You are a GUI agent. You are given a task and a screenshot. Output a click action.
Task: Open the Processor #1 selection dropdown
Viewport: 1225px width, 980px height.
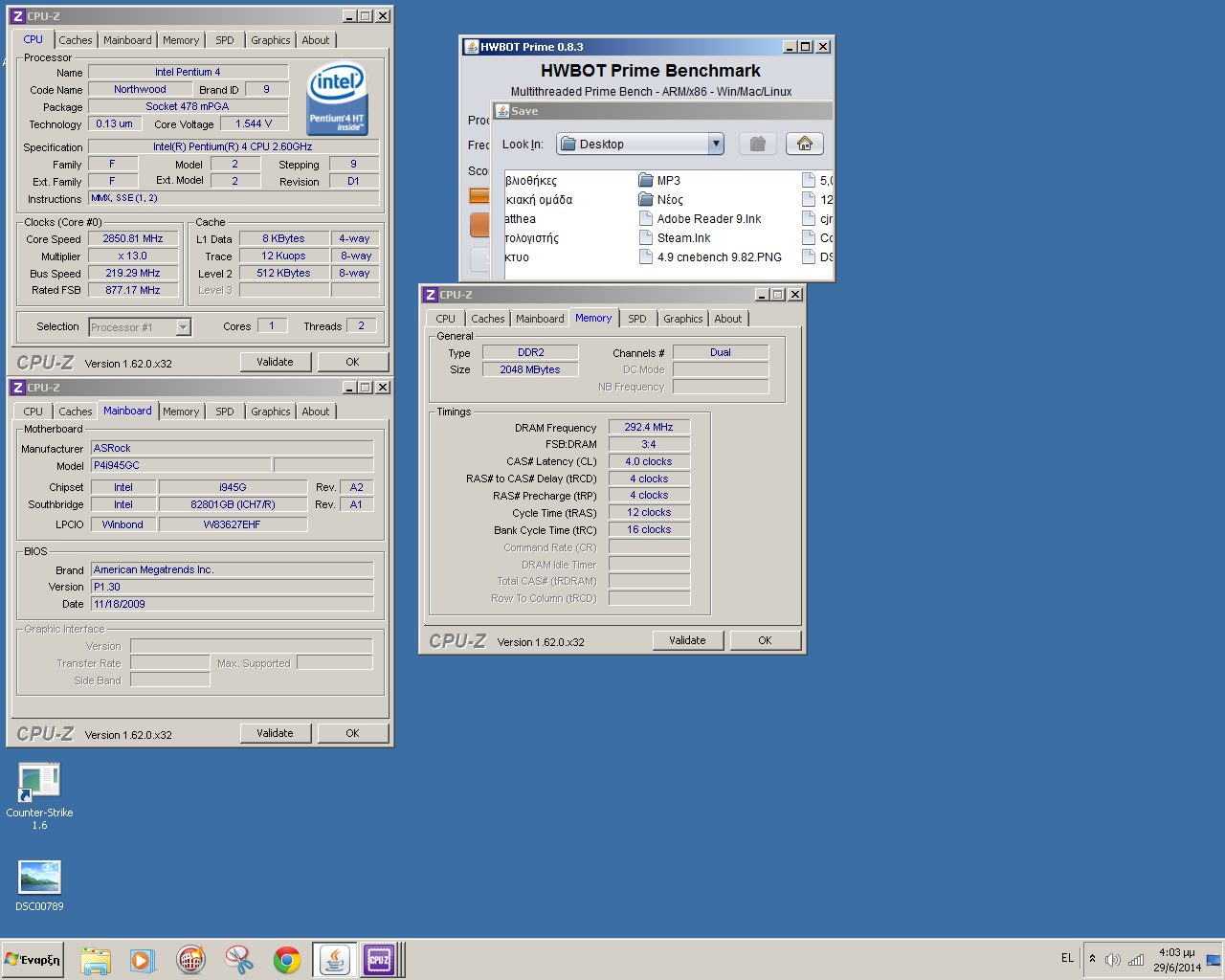(x=140, y=327)
